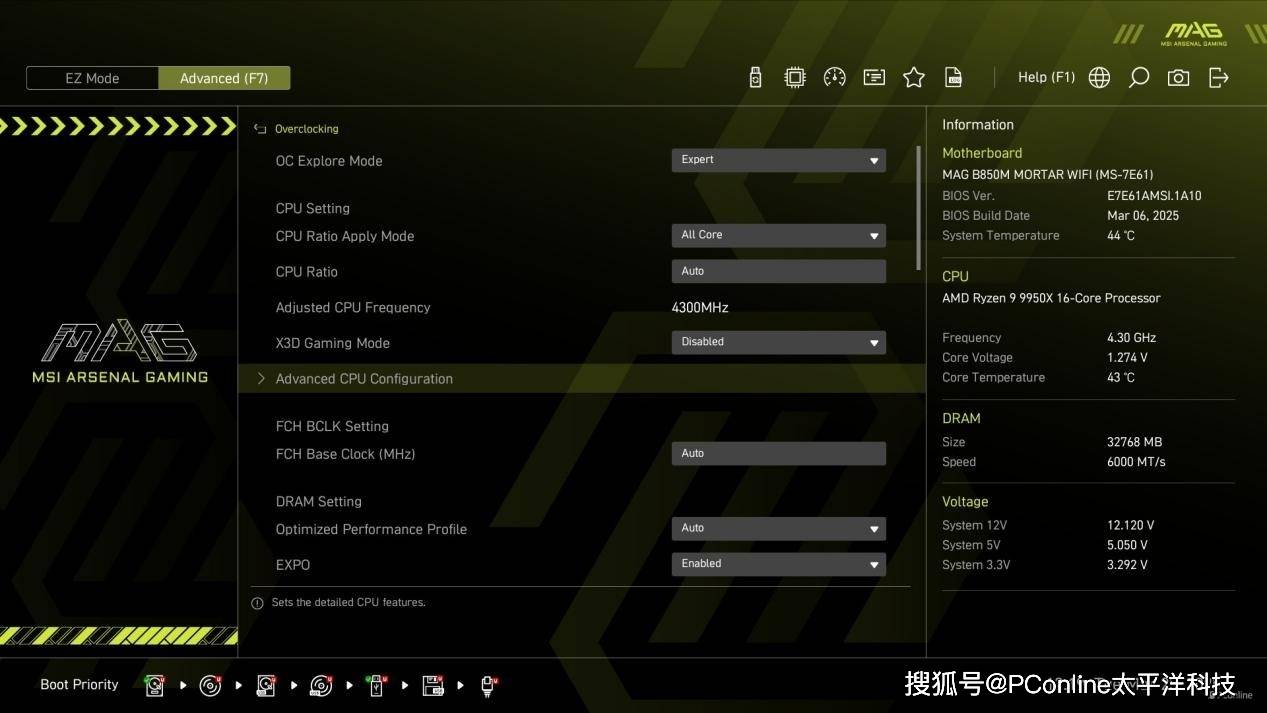Viewport: 1267px width, 713px height.
Task: Open the hardware monitor gauge icon
Action: point(835,77)
